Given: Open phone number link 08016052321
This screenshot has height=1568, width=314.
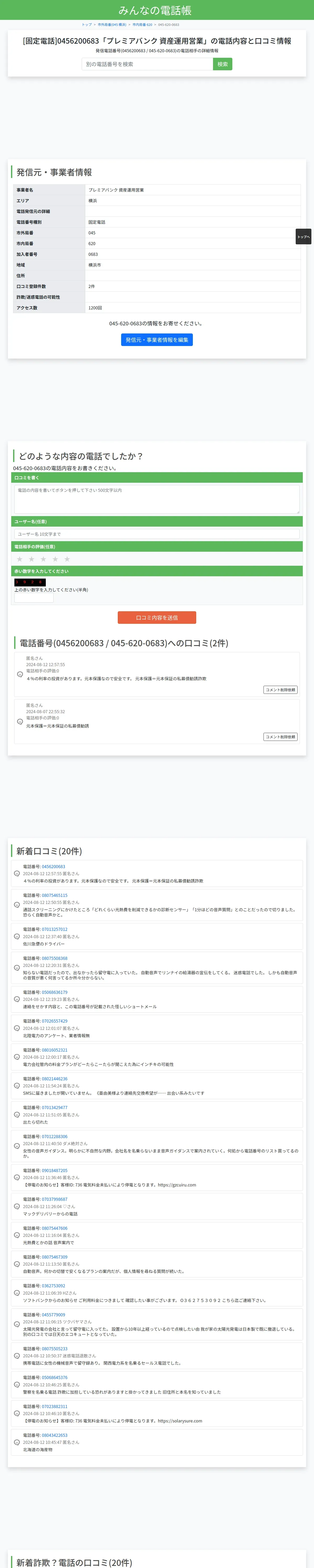Looking at the screenshot, I should pyautogui.click(x=55, y=1050).
